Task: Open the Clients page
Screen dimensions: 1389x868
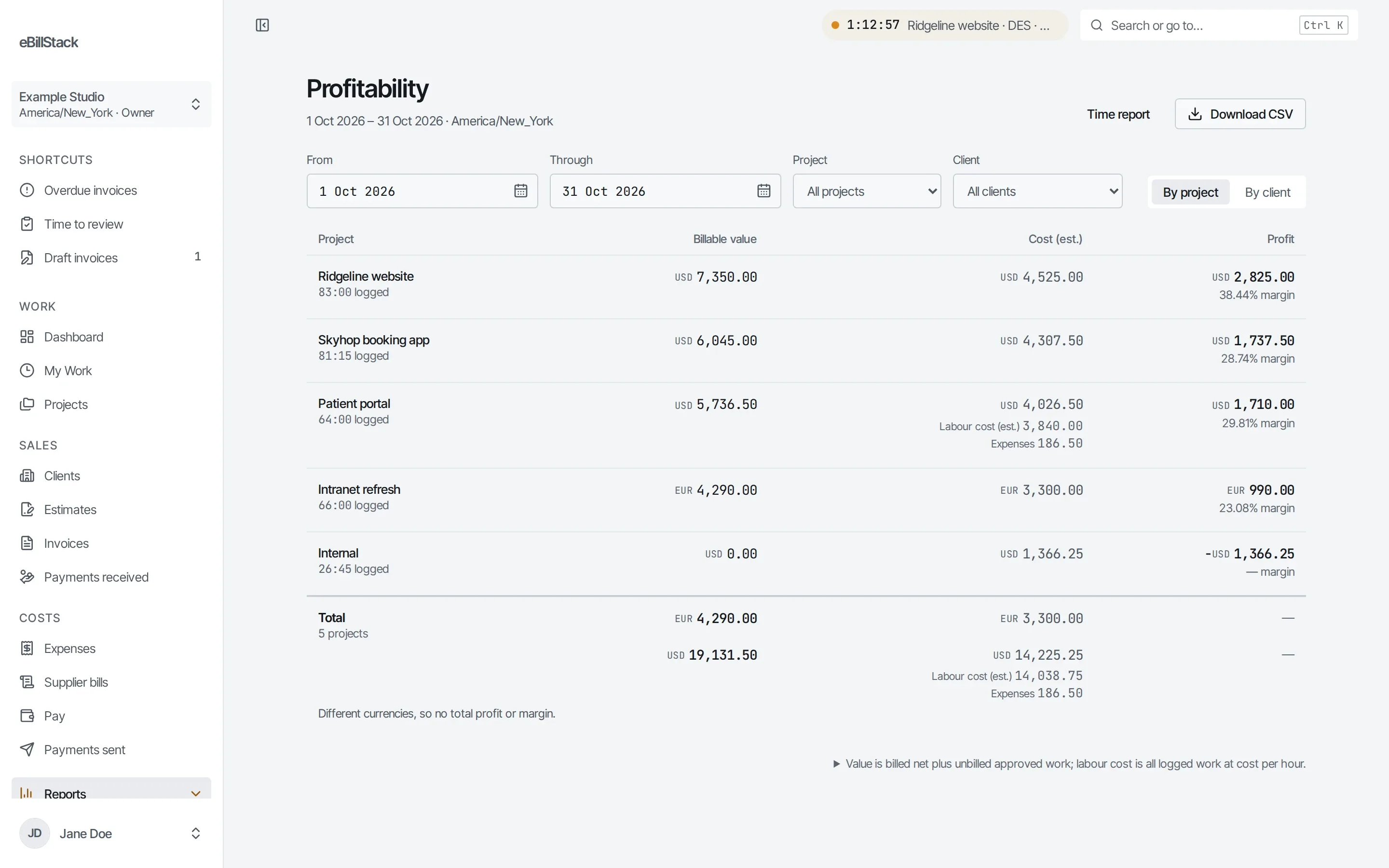Action: coord(111,475)
